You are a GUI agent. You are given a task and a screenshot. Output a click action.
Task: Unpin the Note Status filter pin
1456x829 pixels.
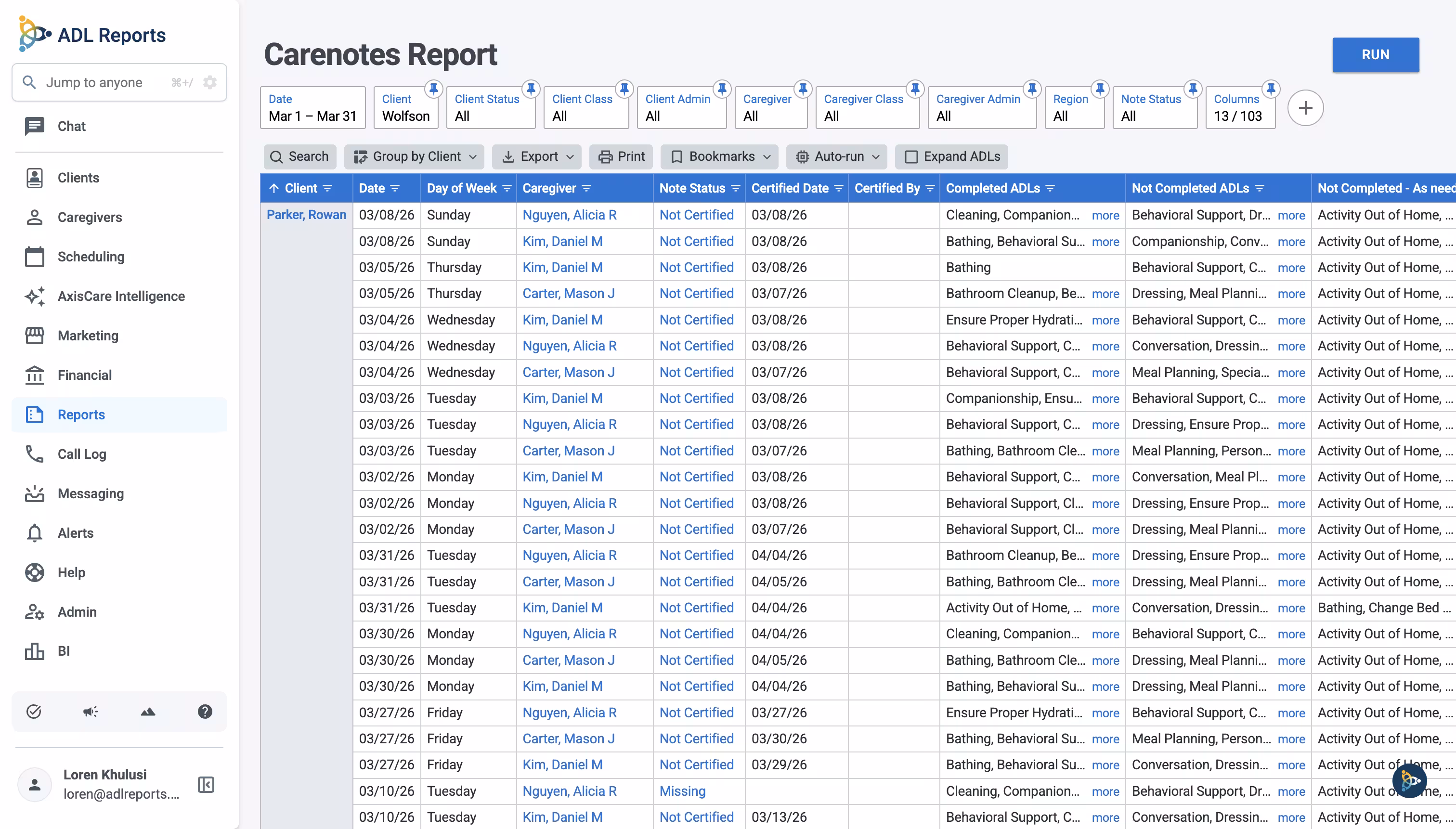click(x=1193, y=89)
